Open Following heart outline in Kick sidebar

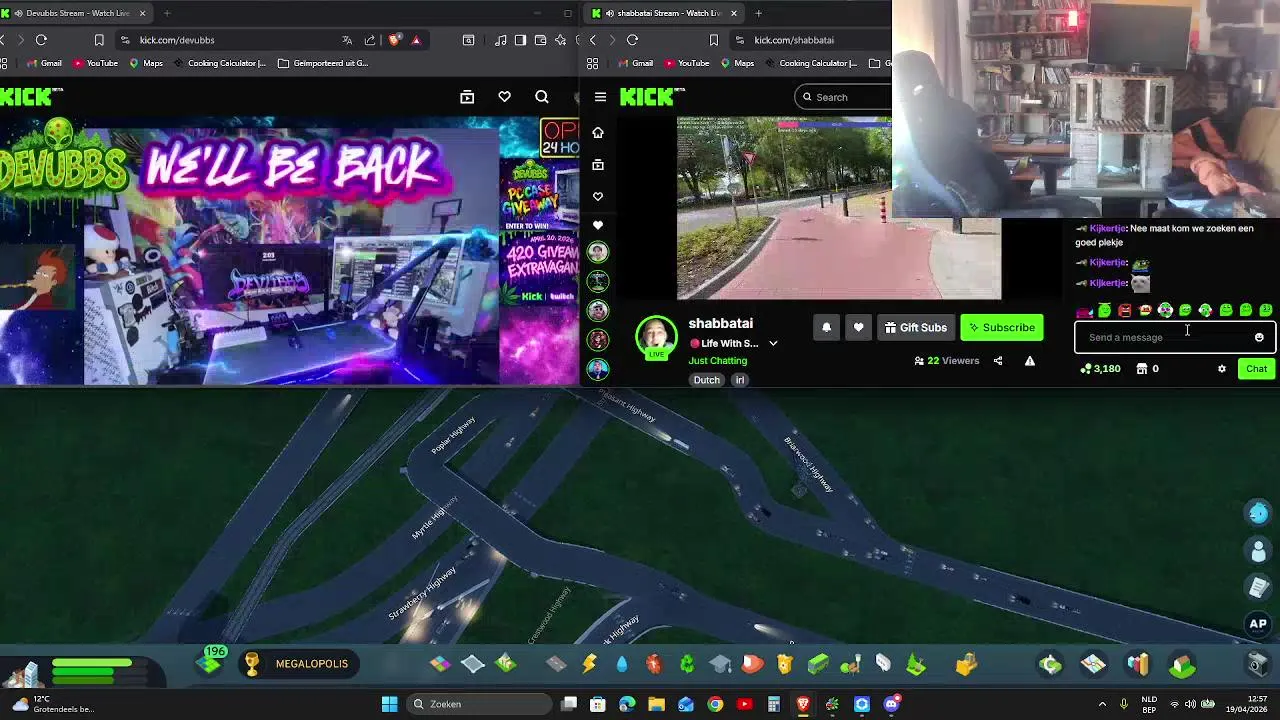point(598,196)
